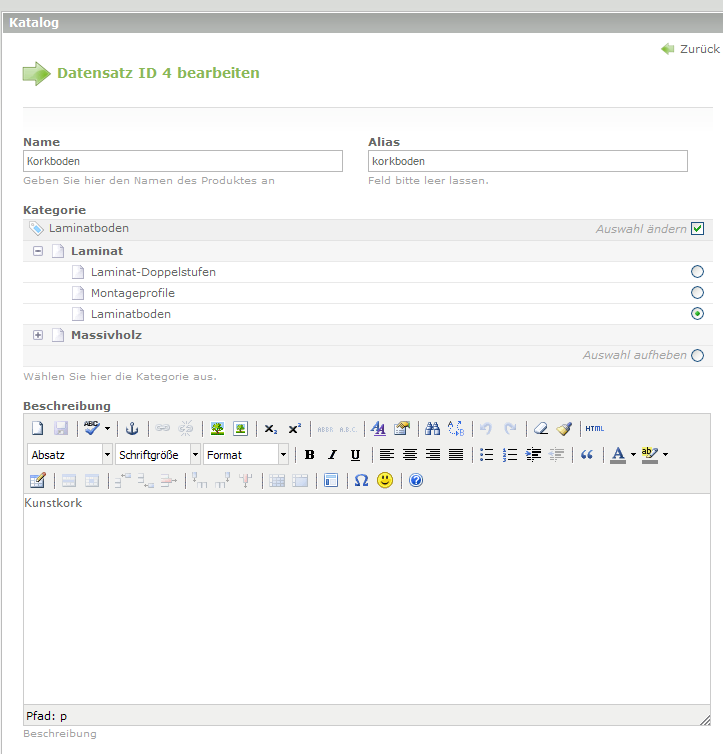Click the HTML source edit icon

(595, 429)
